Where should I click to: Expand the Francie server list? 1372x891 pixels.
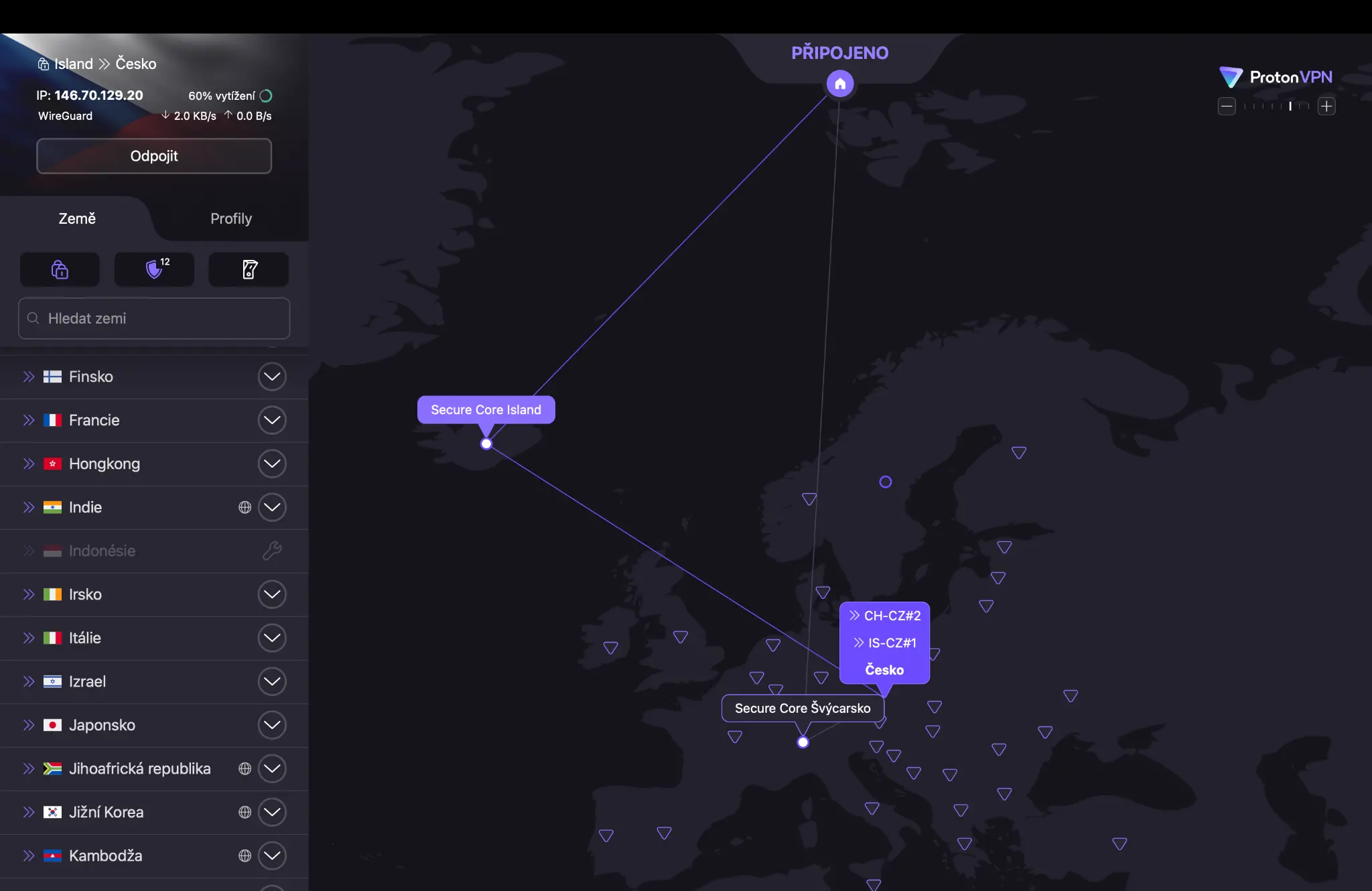point(271,420)
